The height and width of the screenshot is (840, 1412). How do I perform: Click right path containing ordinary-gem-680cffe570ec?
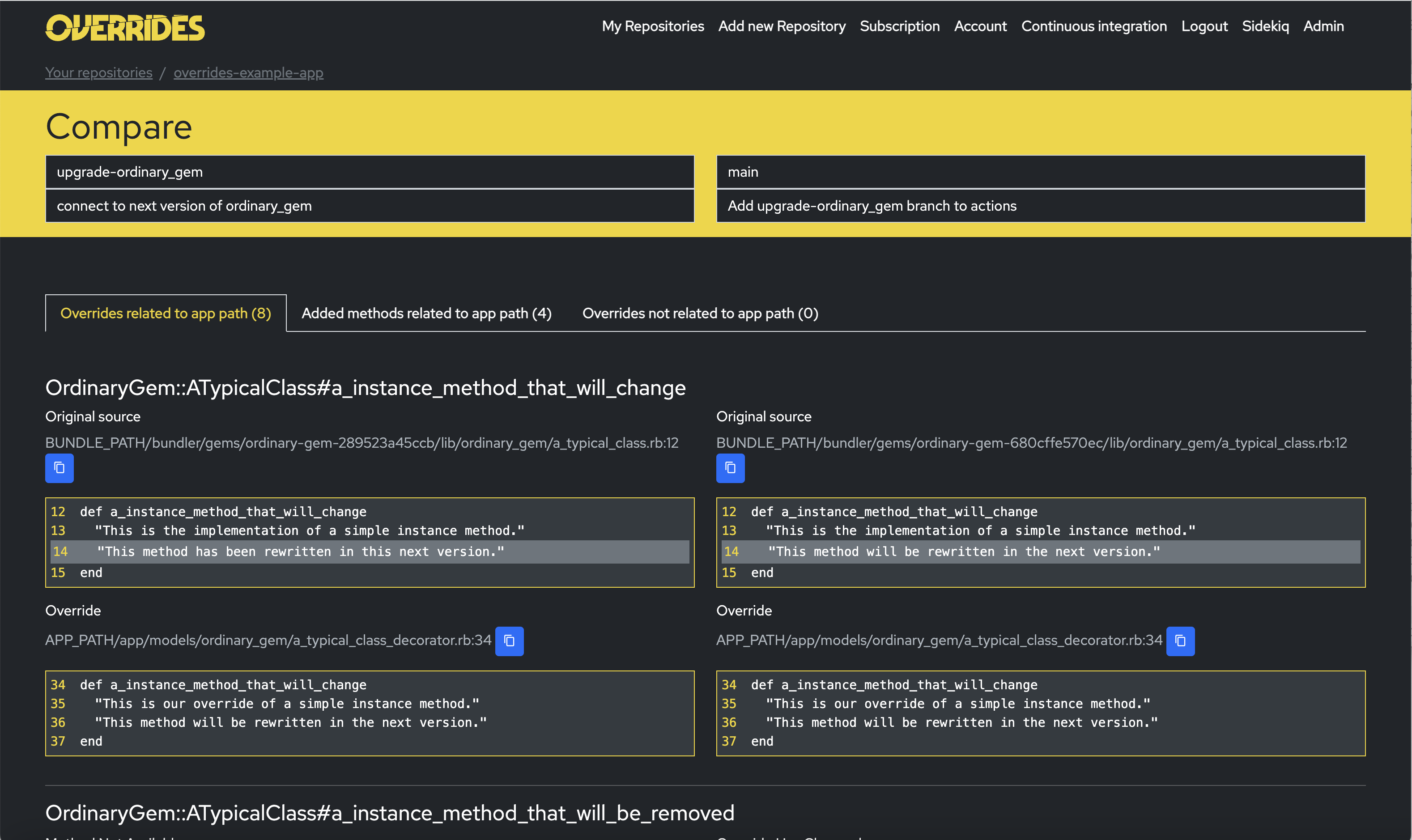pos(1032,443)
